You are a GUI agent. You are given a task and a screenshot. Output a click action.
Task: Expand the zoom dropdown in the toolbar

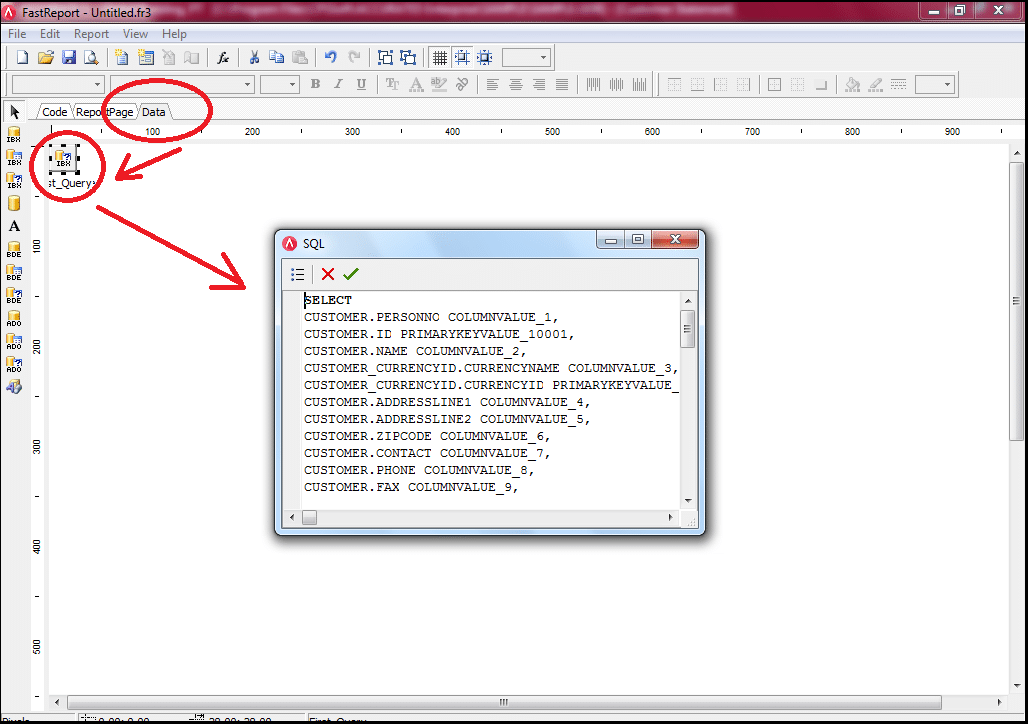543,58
